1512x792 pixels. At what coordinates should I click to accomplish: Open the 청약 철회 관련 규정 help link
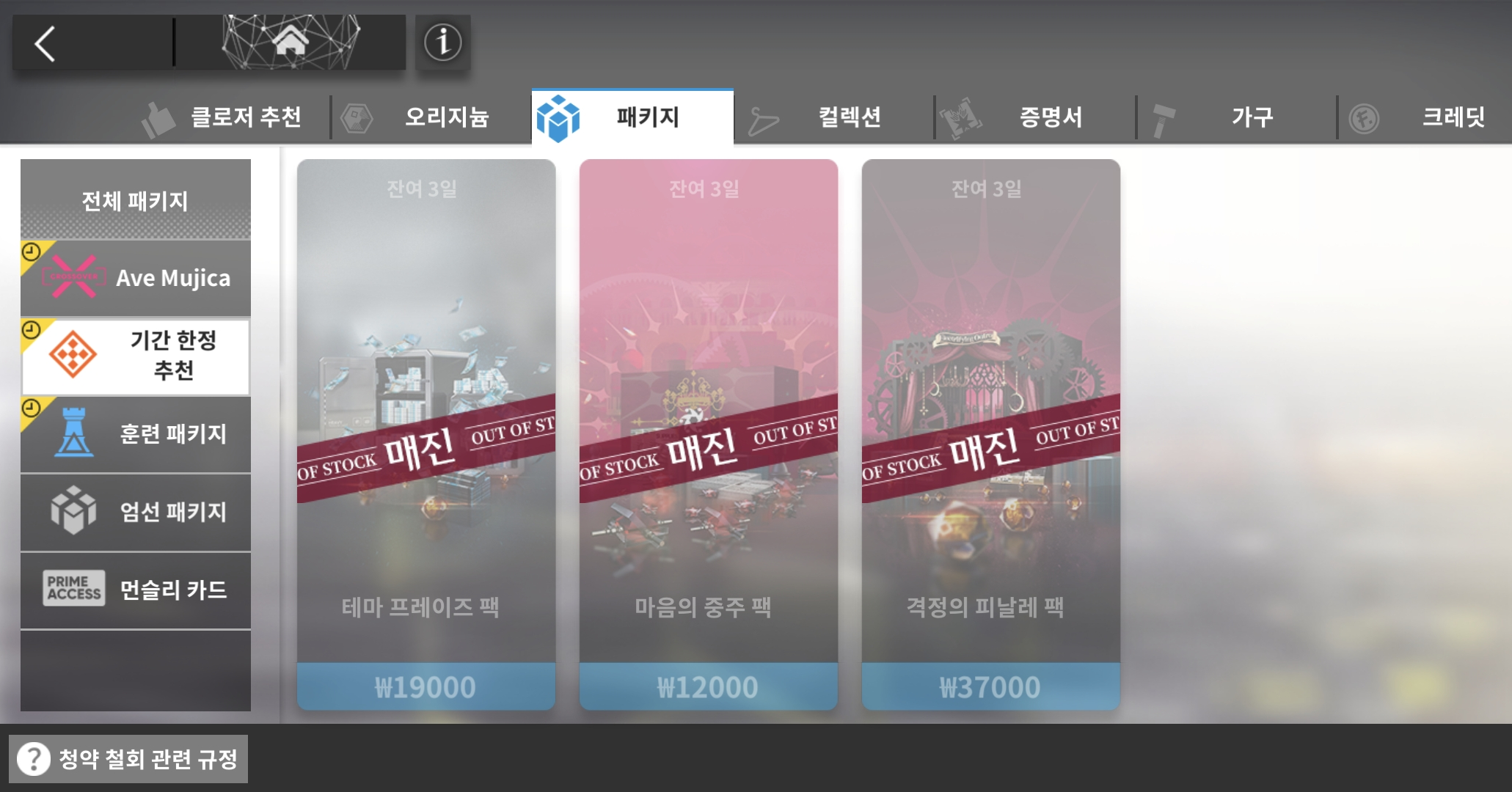[128, 758]
